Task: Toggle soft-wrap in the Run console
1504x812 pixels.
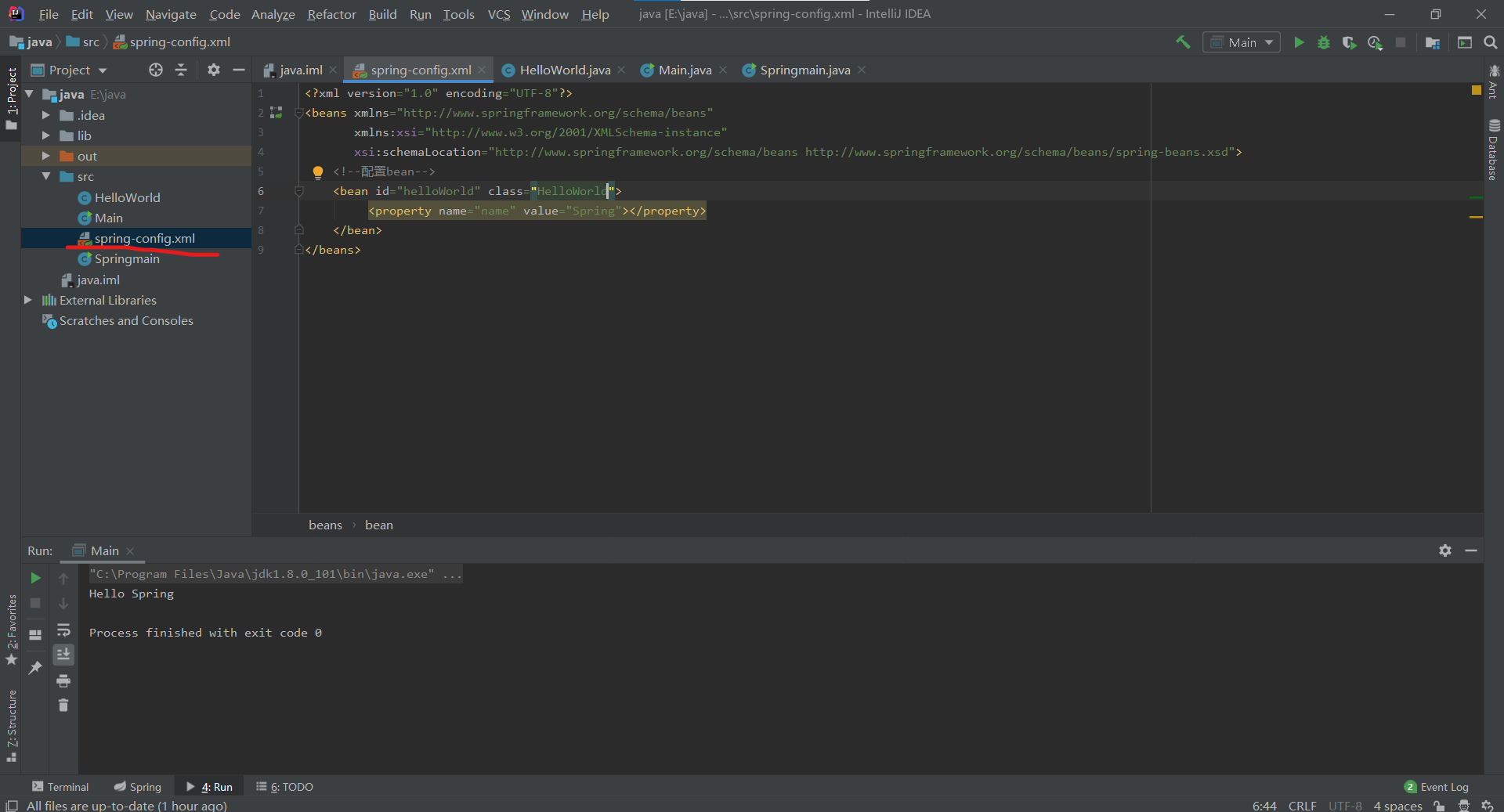Action: [x=63, y=630]
